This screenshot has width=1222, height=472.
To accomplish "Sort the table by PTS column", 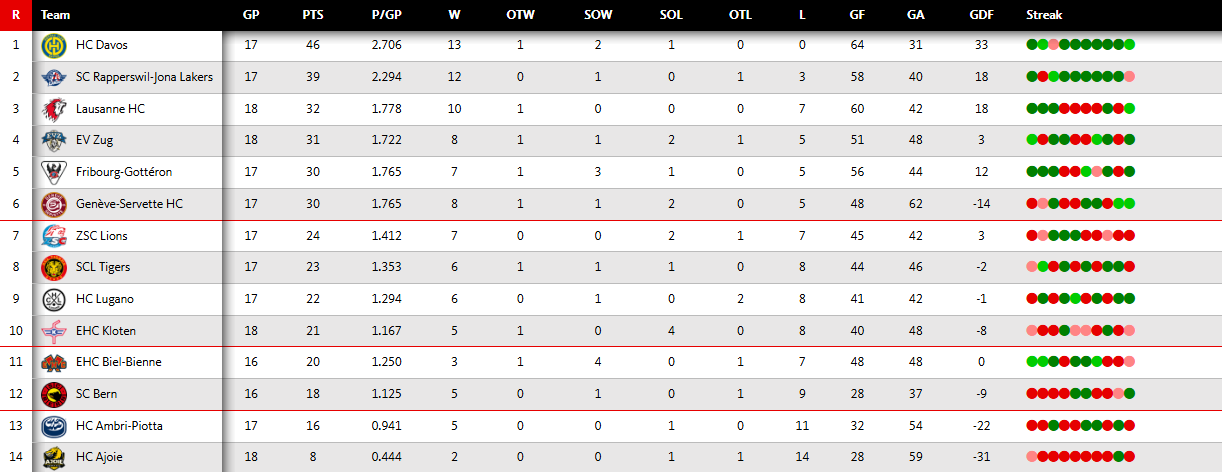I will coord(312,15).
